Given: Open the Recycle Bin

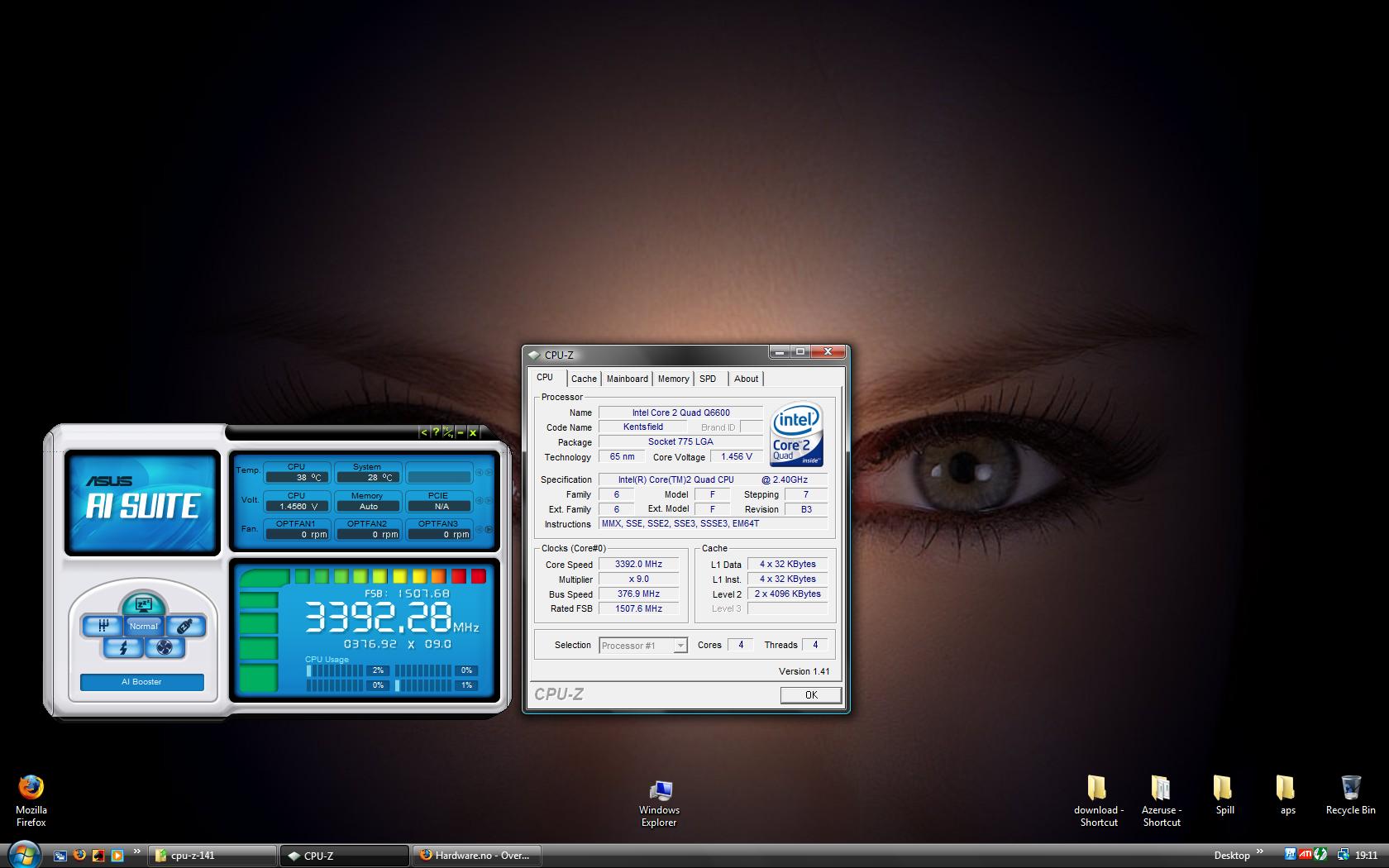Looking at the screenshot, I should tap(1350, 795).
